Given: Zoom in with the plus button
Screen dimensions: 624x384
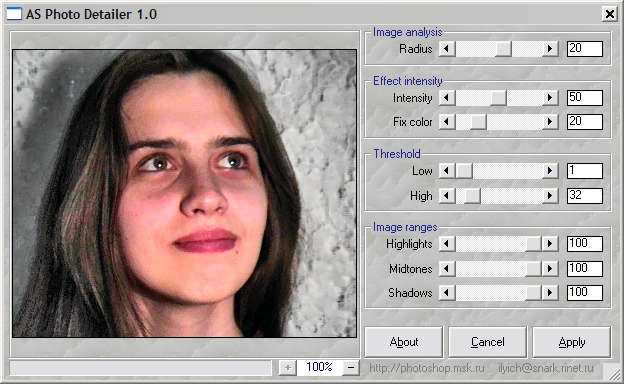Looking at the screenshot, I should coord(287,368).
